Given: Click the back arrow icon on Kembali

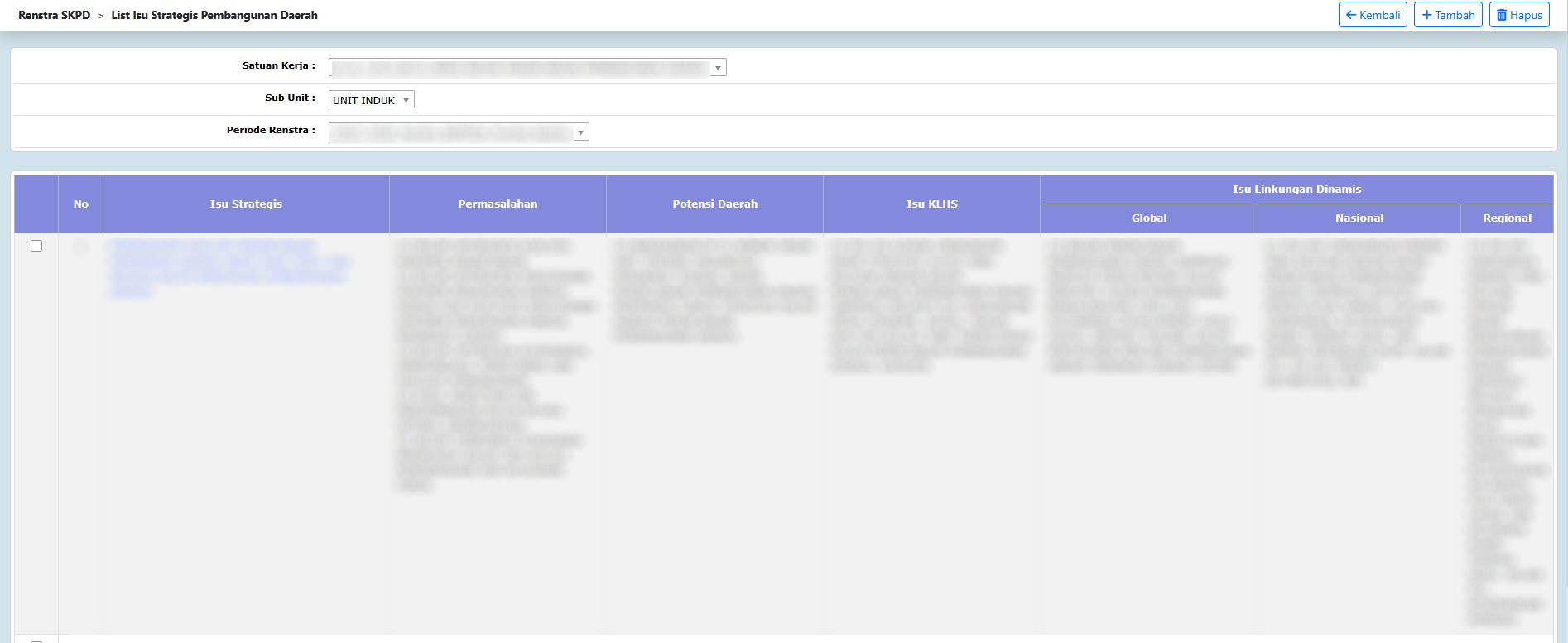Looking at the screenshot, I should click(x=1350, y=15).
